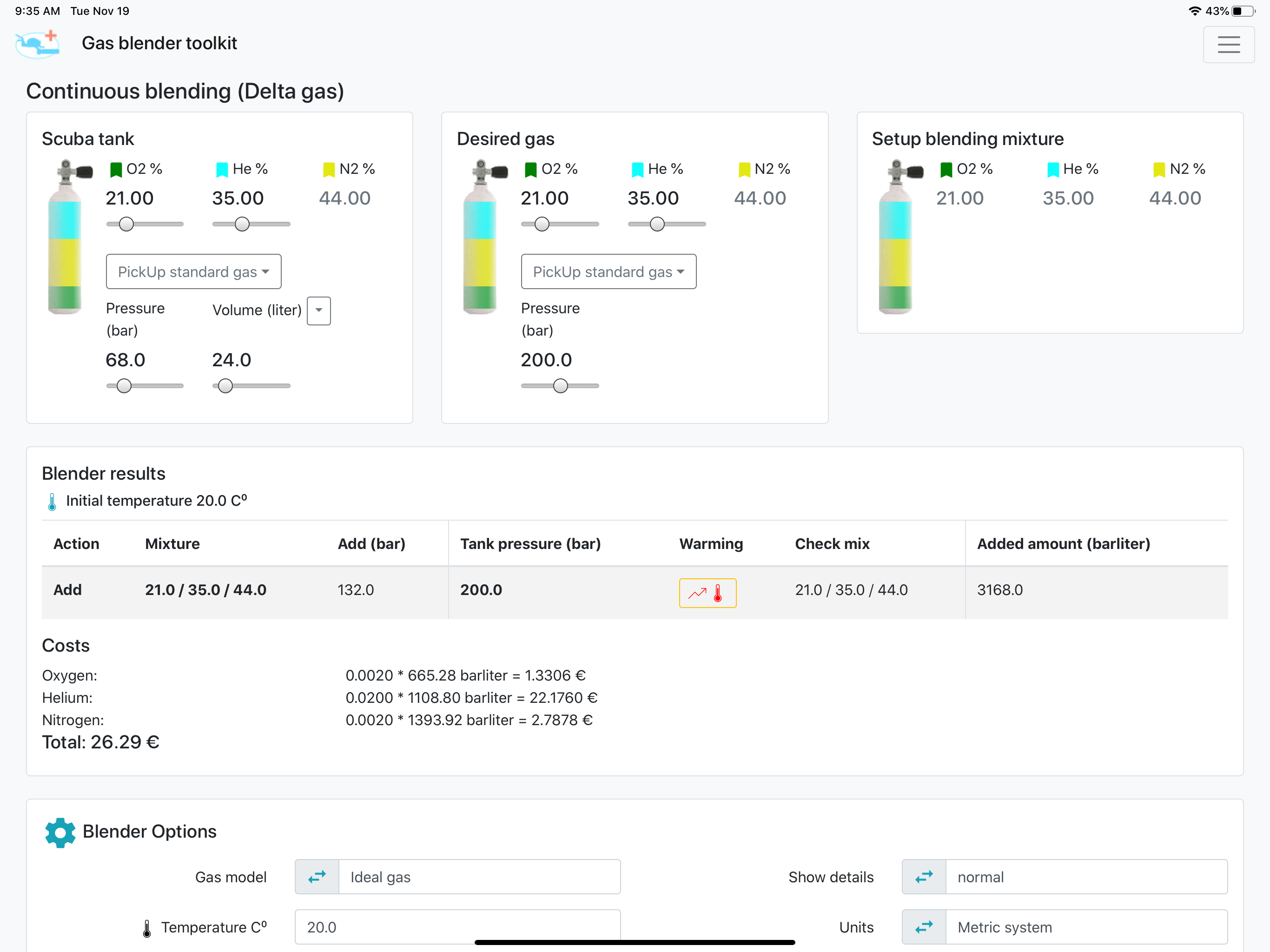Click the Temperature C° input field
Viewport: 1270px width, 952px height.
457,927
